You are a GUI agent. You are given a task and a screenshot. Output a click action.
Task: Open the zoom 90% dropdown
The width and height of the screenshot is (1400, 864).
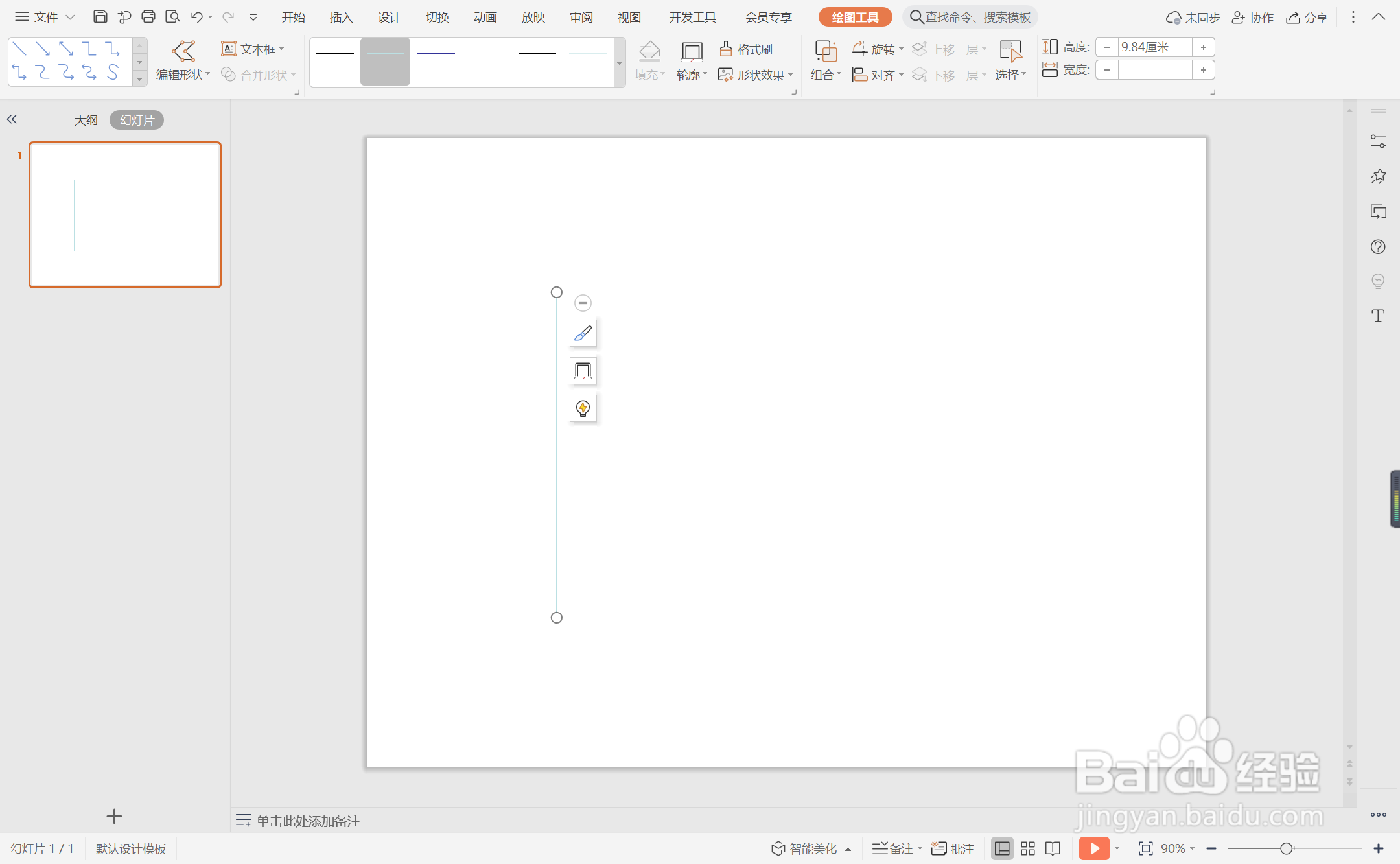click(x=1192, y=848)
